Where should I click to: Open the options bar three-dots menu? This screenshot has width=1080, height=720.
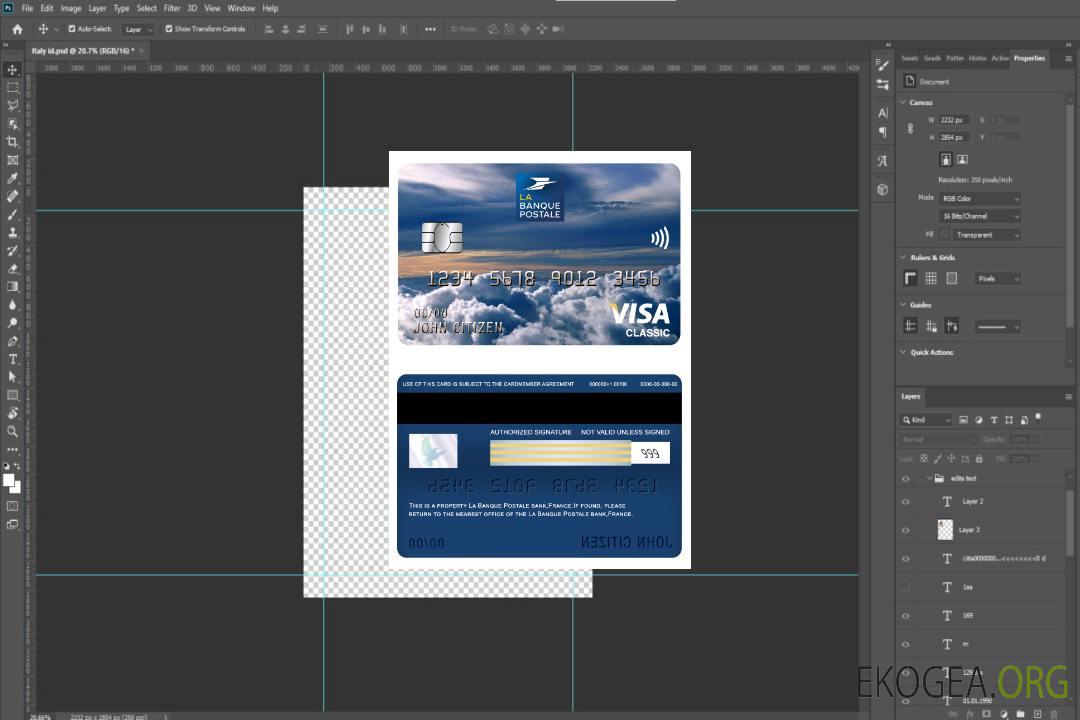point(430,29)
